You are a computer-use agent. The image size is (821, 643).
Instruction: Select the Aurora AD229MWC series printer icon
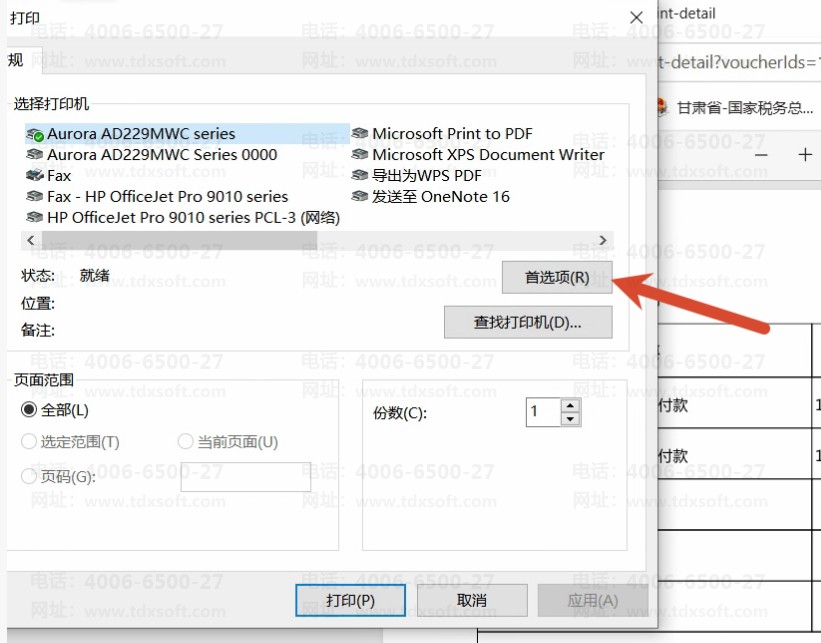pyautogui.click(x=35, y=135)
